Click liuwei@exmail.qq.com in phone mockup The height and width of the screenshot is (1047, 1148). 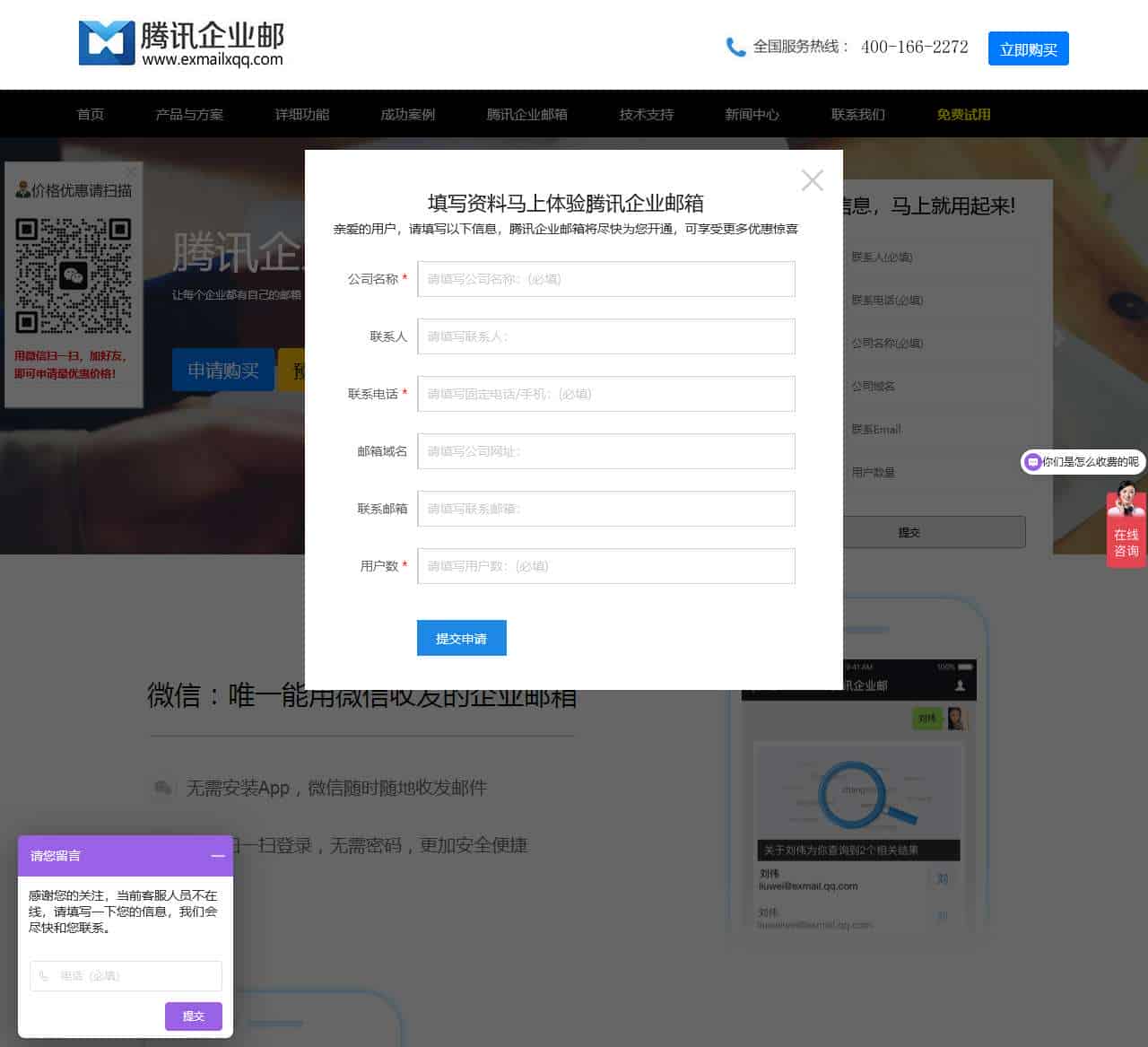(808, 886)
